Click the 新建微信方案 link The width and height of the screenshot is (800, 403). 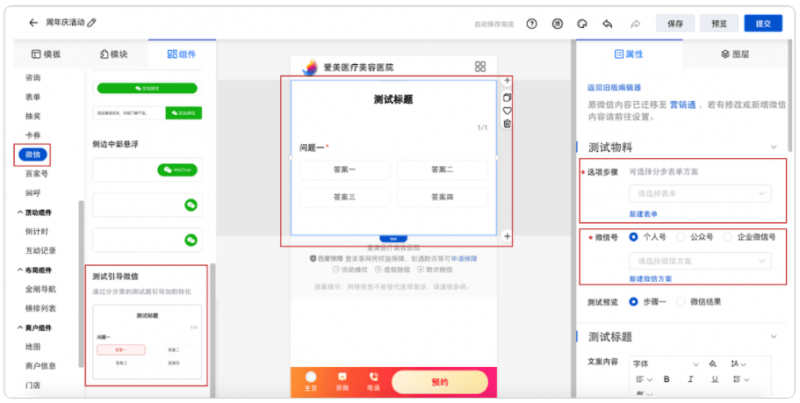[651, 279]
